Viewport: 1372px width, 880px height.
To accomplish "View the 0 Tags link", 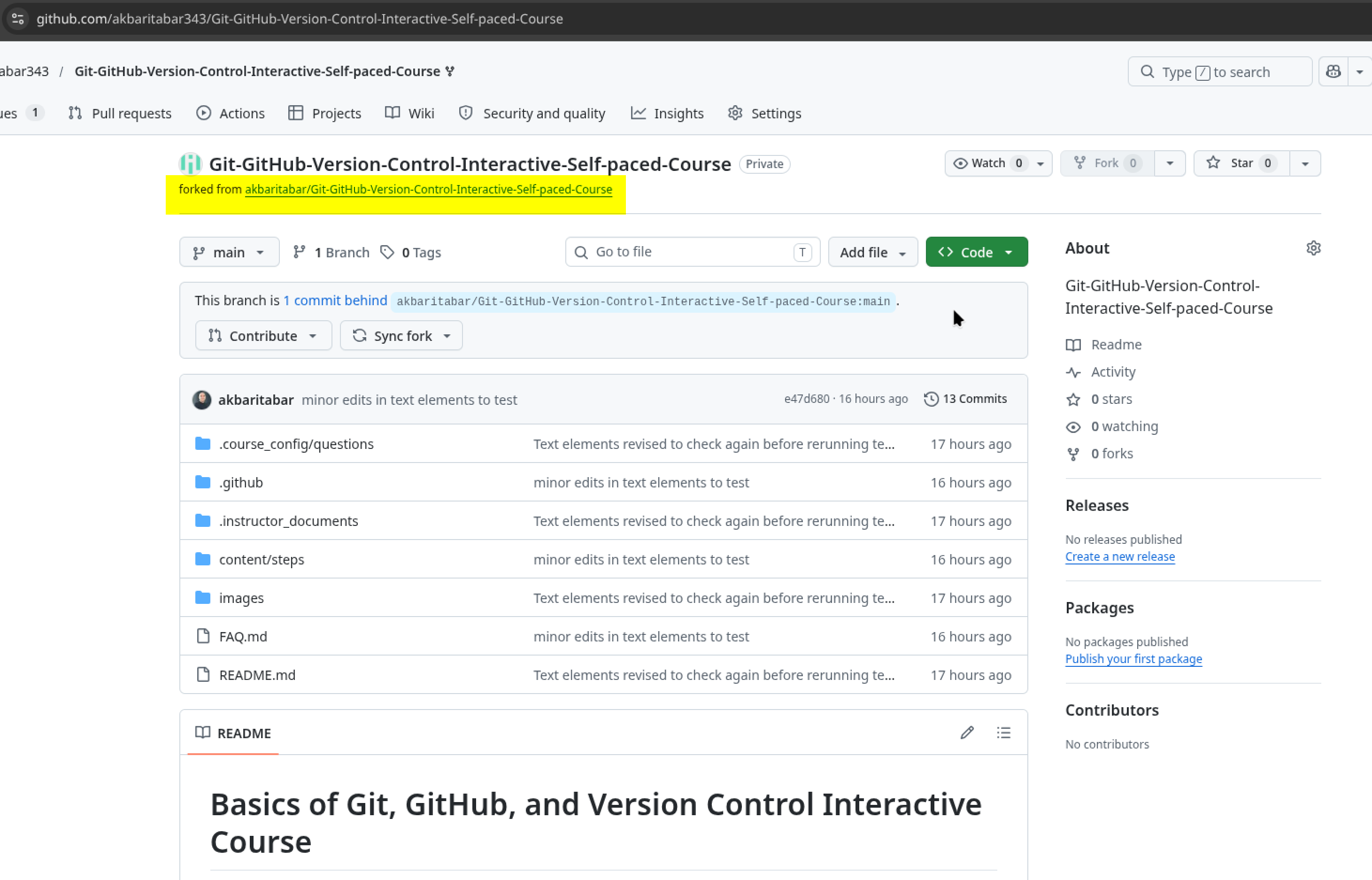I will coord(411,252).
